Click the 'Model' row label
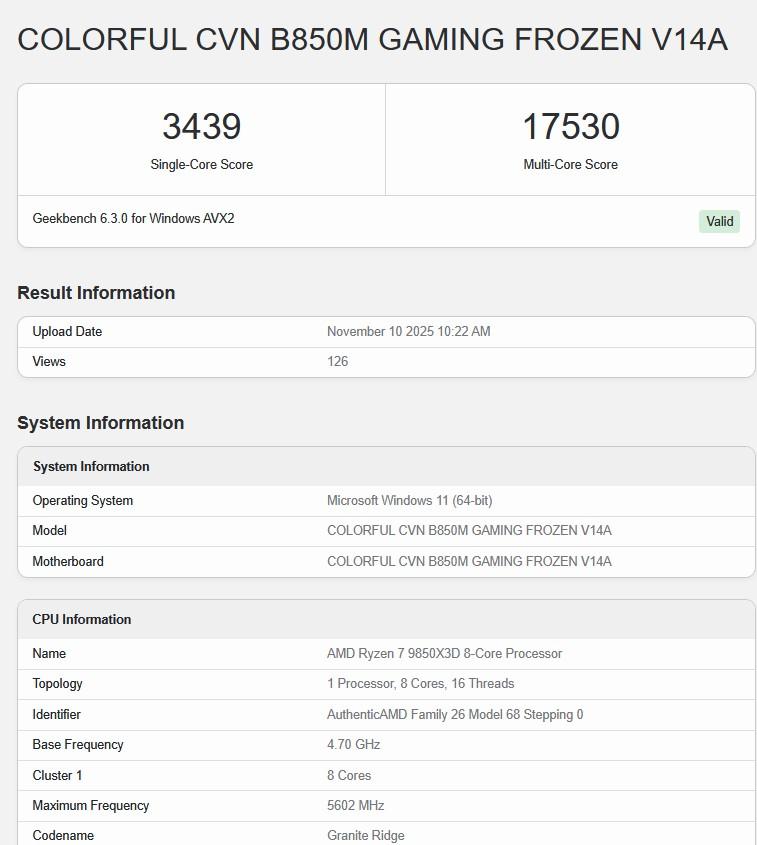The image size is (757, 845). coord(50,531)
